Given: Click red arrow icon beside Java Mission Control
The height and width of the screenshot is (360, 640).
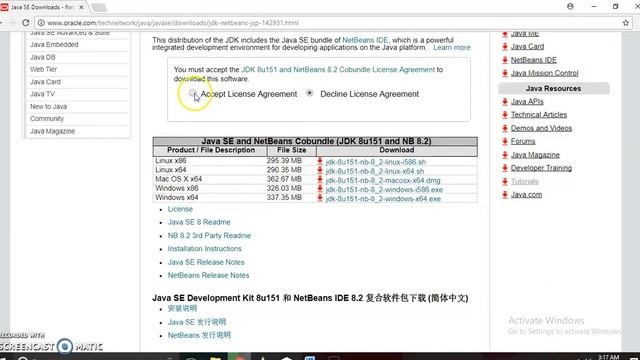Looking at the screenshot, I should click(505, 73).
